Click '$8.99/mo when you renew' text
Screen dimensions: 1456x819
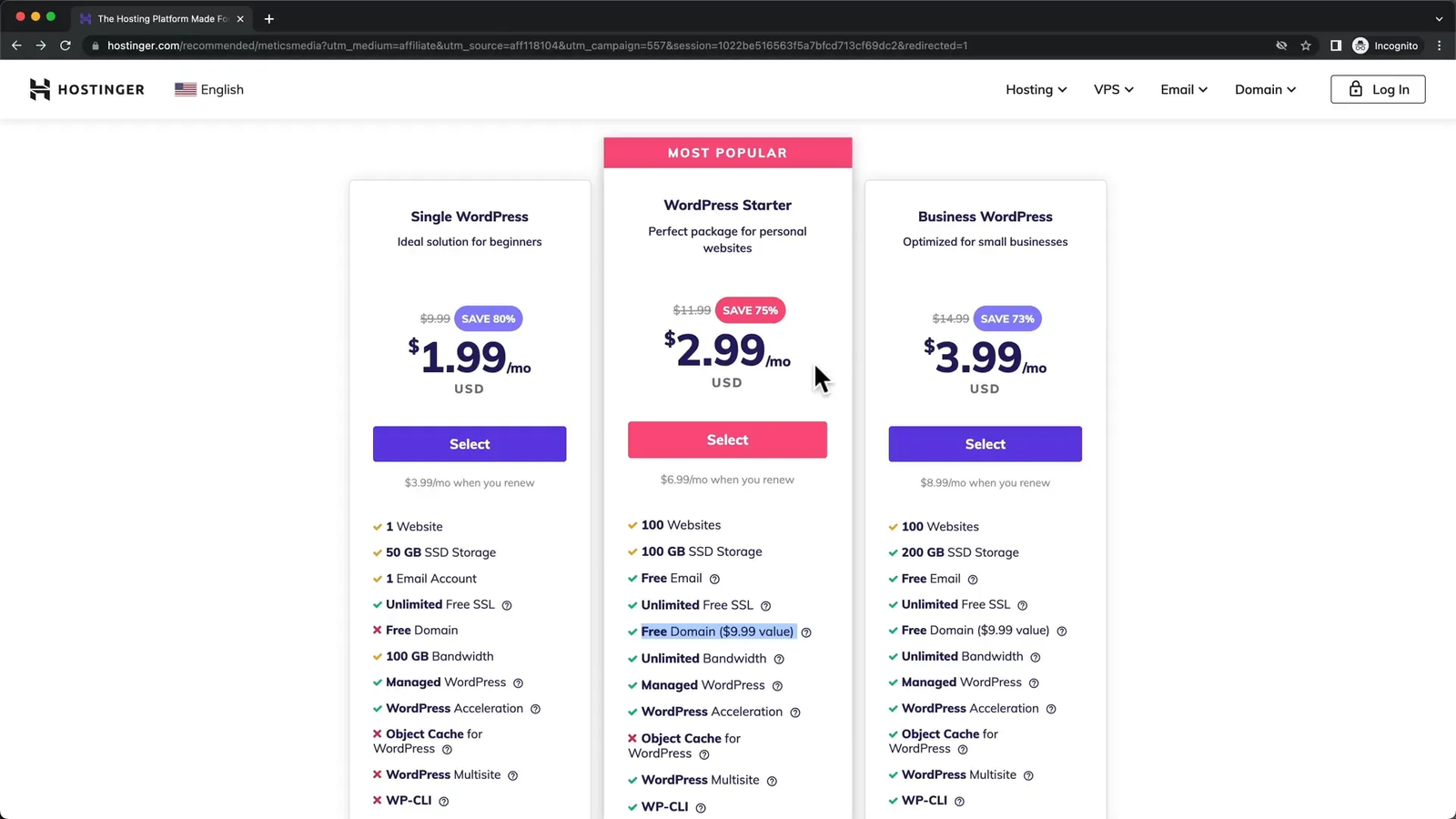pyautogui.click(x=985, y=483)
